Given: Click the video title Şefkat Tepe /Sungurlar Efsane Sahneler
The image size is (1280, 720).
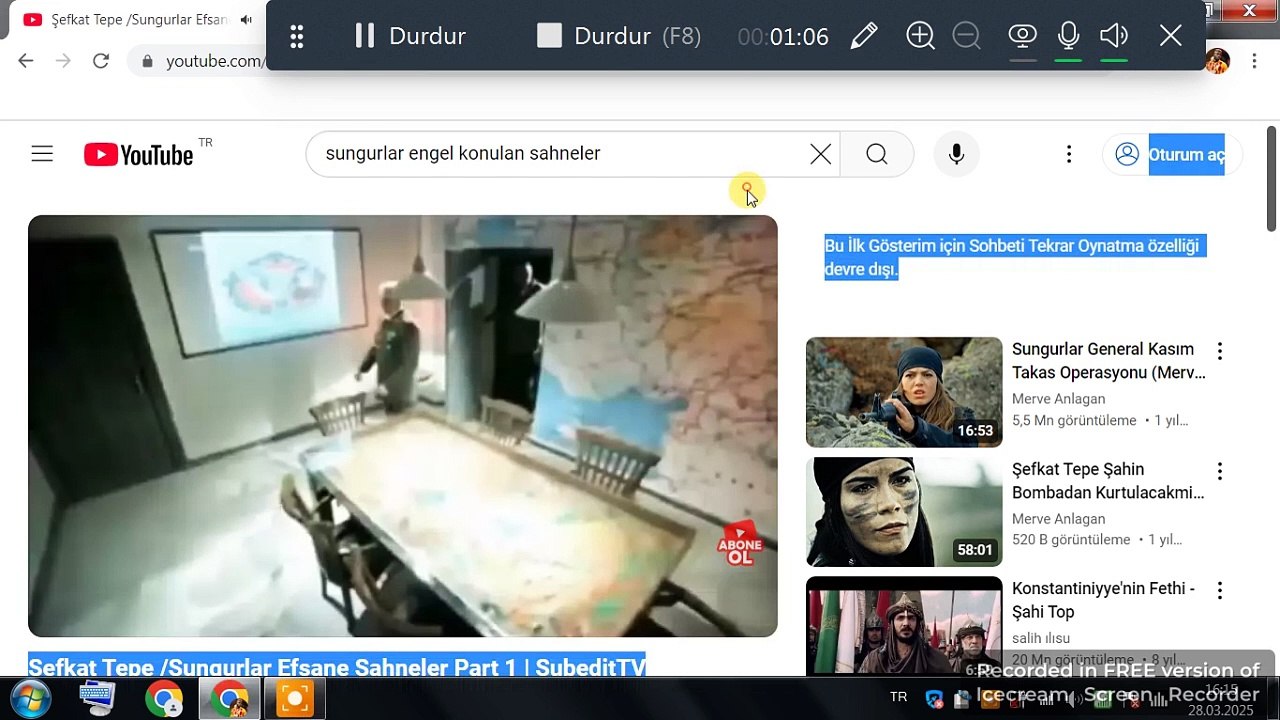Looking at the screenshot, I should (338, 667).
